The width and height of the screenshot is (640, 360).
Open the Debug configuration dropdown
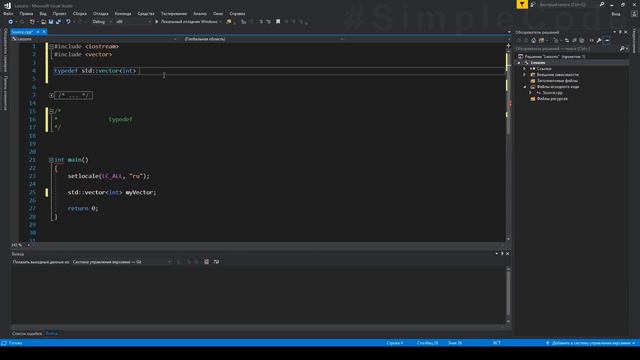102,22
